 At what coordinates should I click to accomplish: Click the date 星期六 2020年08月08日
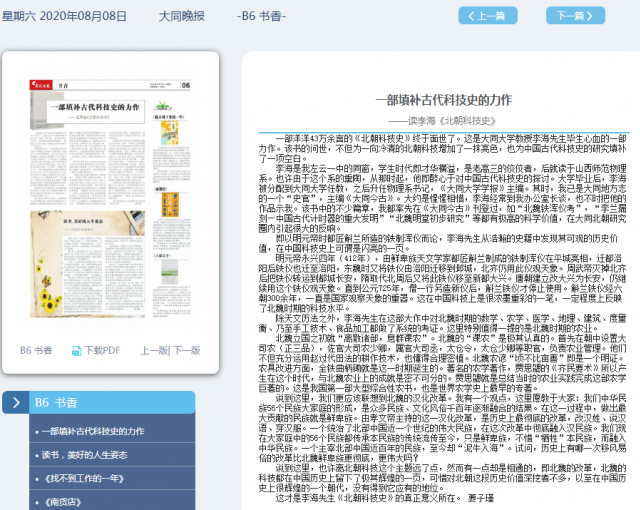pos(64,16)
